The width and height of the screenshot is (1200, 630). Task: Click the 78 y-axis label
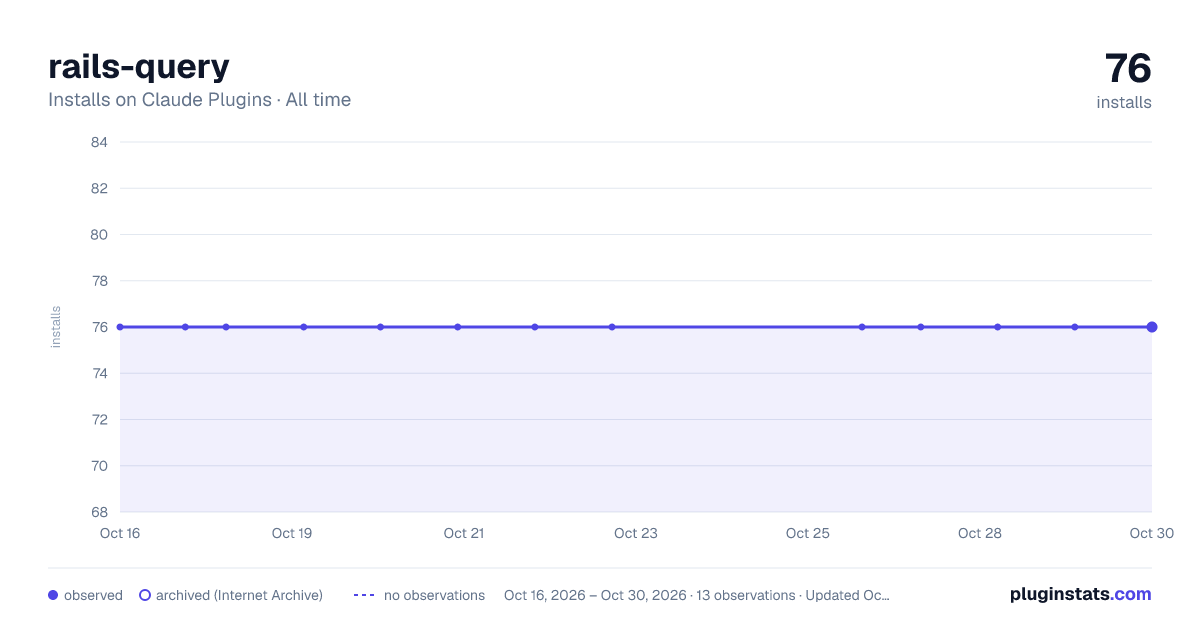click(99, 281)
